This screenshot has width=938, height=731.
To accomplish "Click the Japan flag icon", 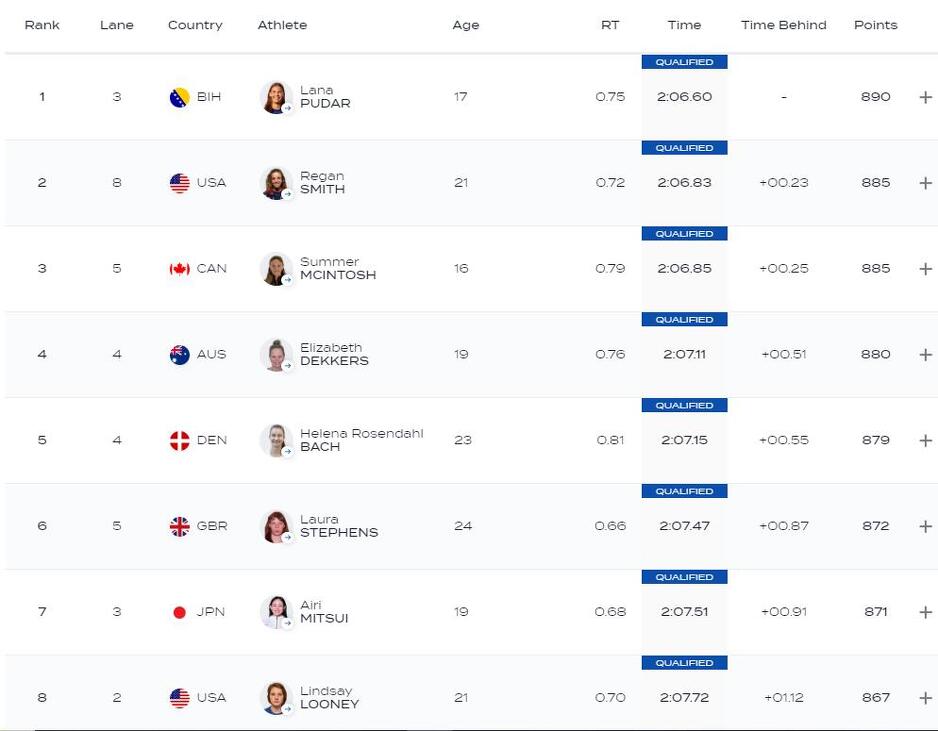I will click(180, 612).
